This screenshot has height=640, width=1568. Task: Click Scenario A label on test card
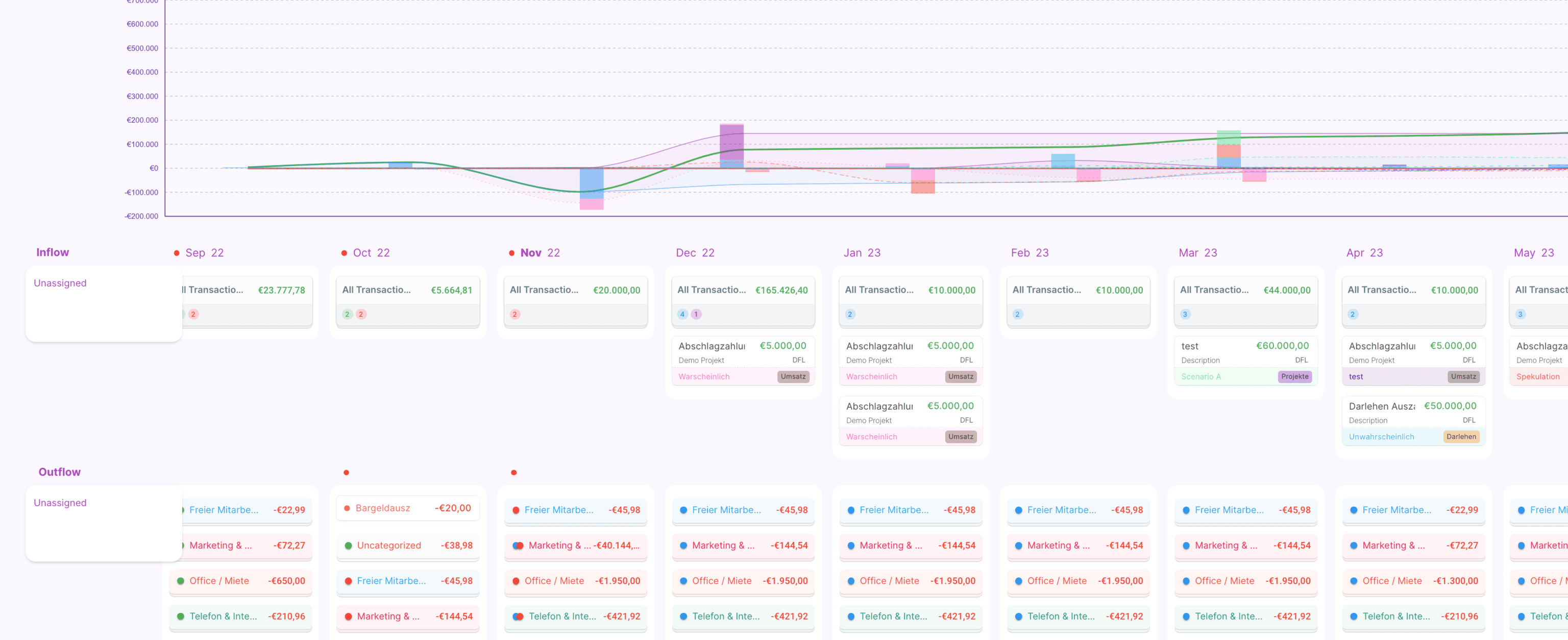click(1200, 376)
